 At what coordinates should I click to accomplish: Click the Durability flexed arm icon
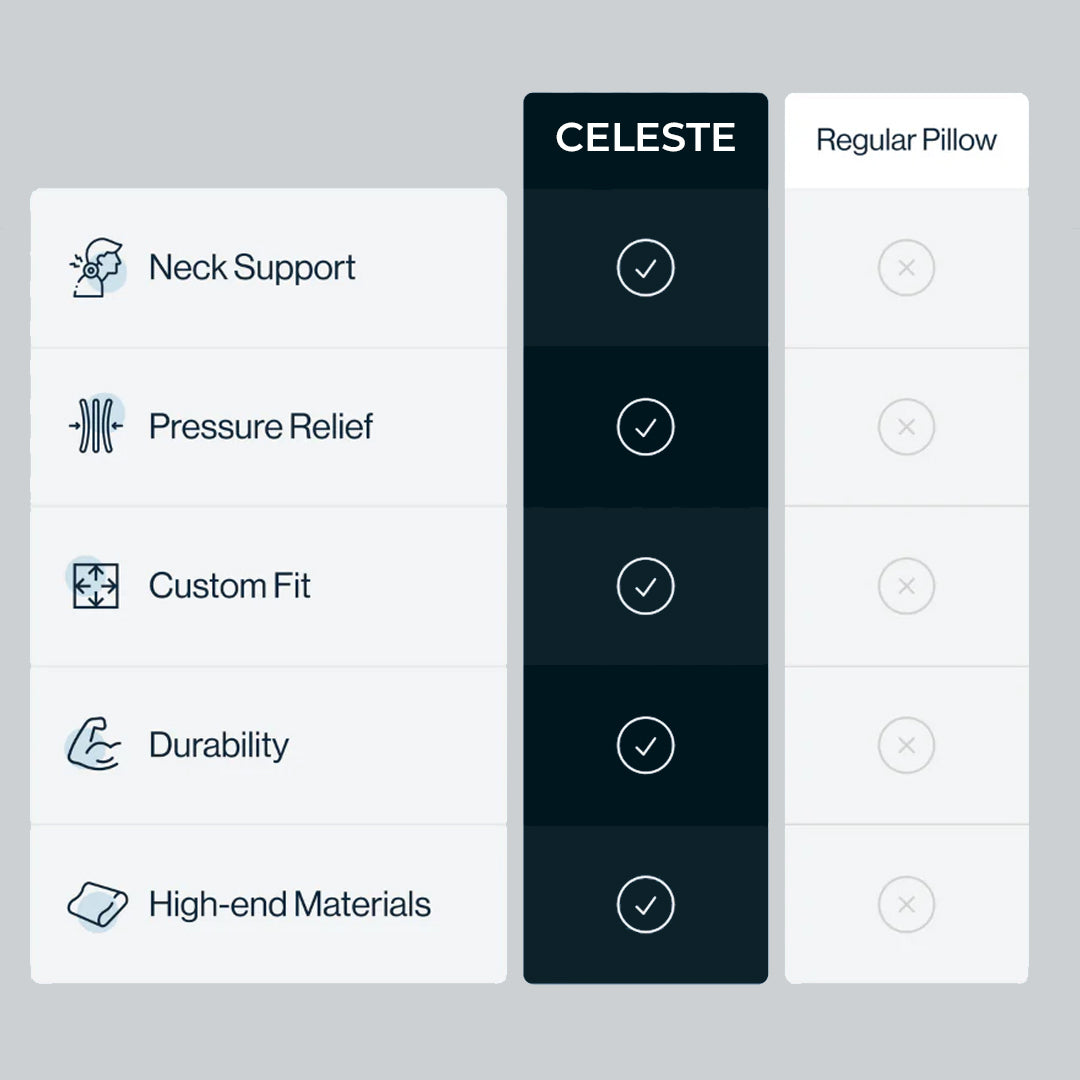click(x=95, y=745)
